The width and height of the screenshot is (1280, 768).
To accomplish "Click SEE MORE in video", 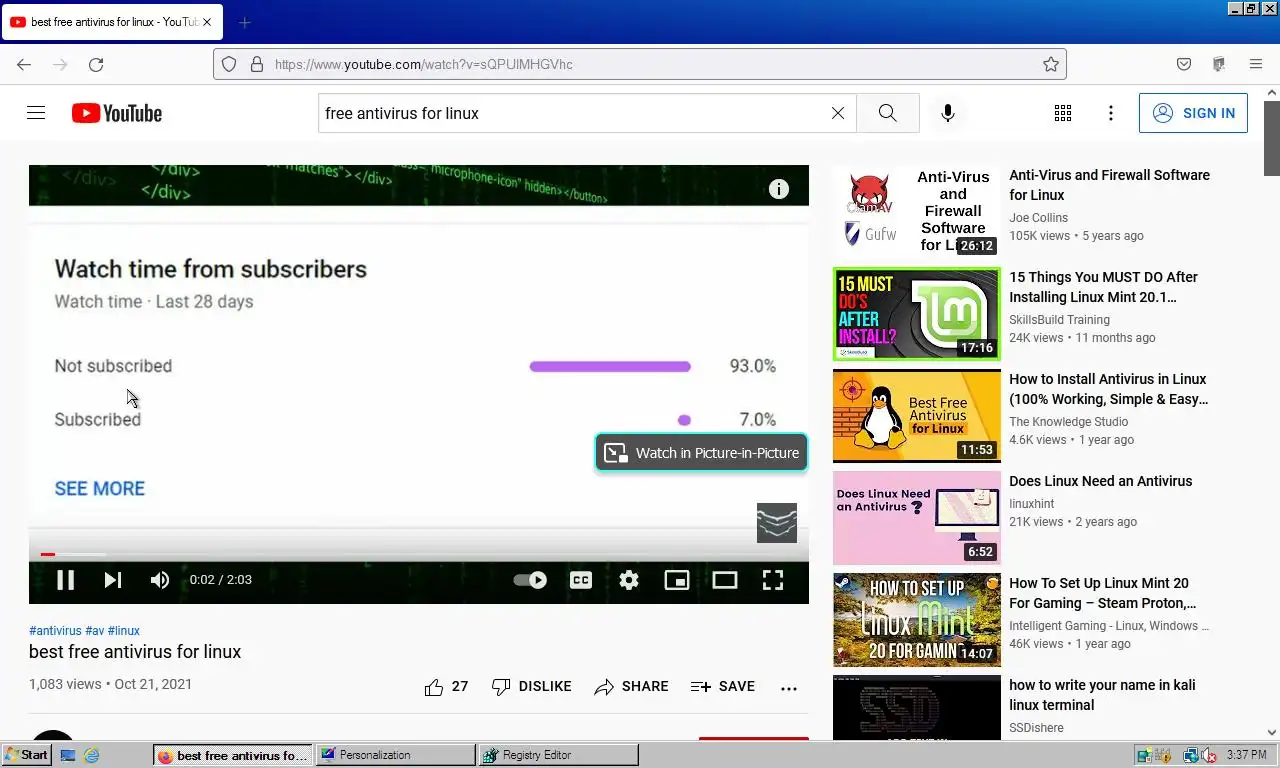I will (x=100, y=489).
